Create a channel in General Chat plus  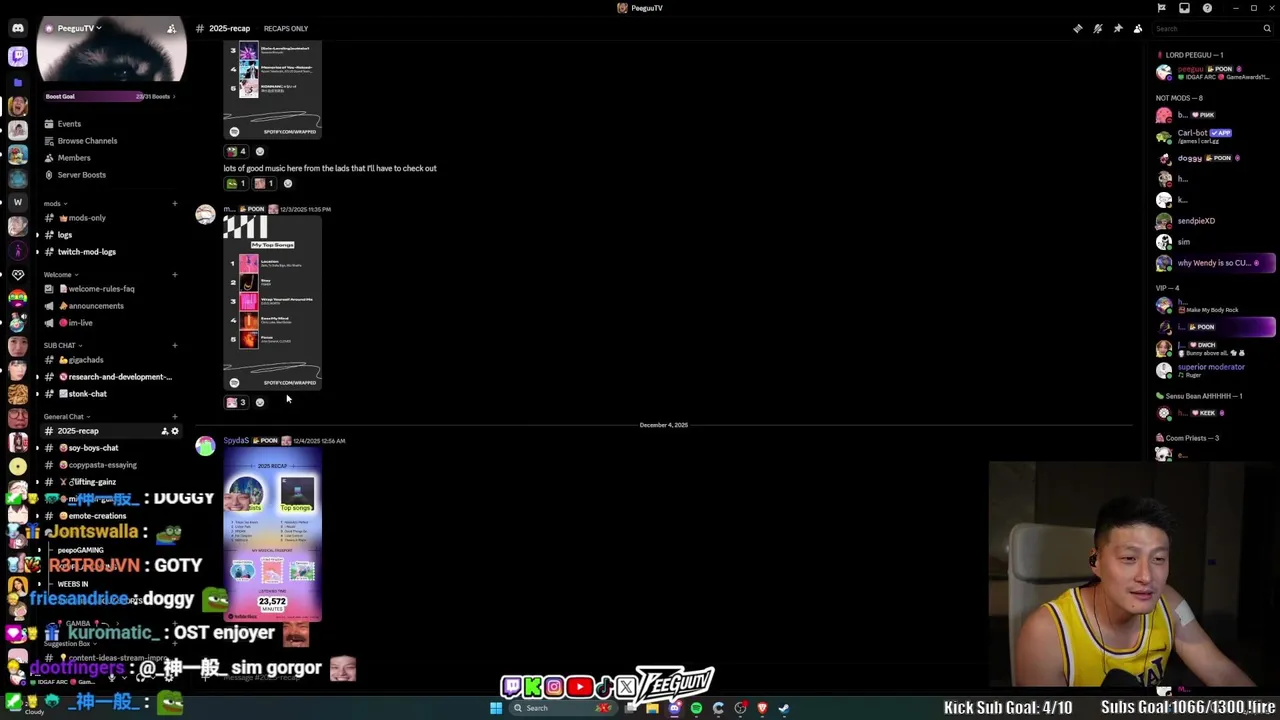(x=174, y=416)
